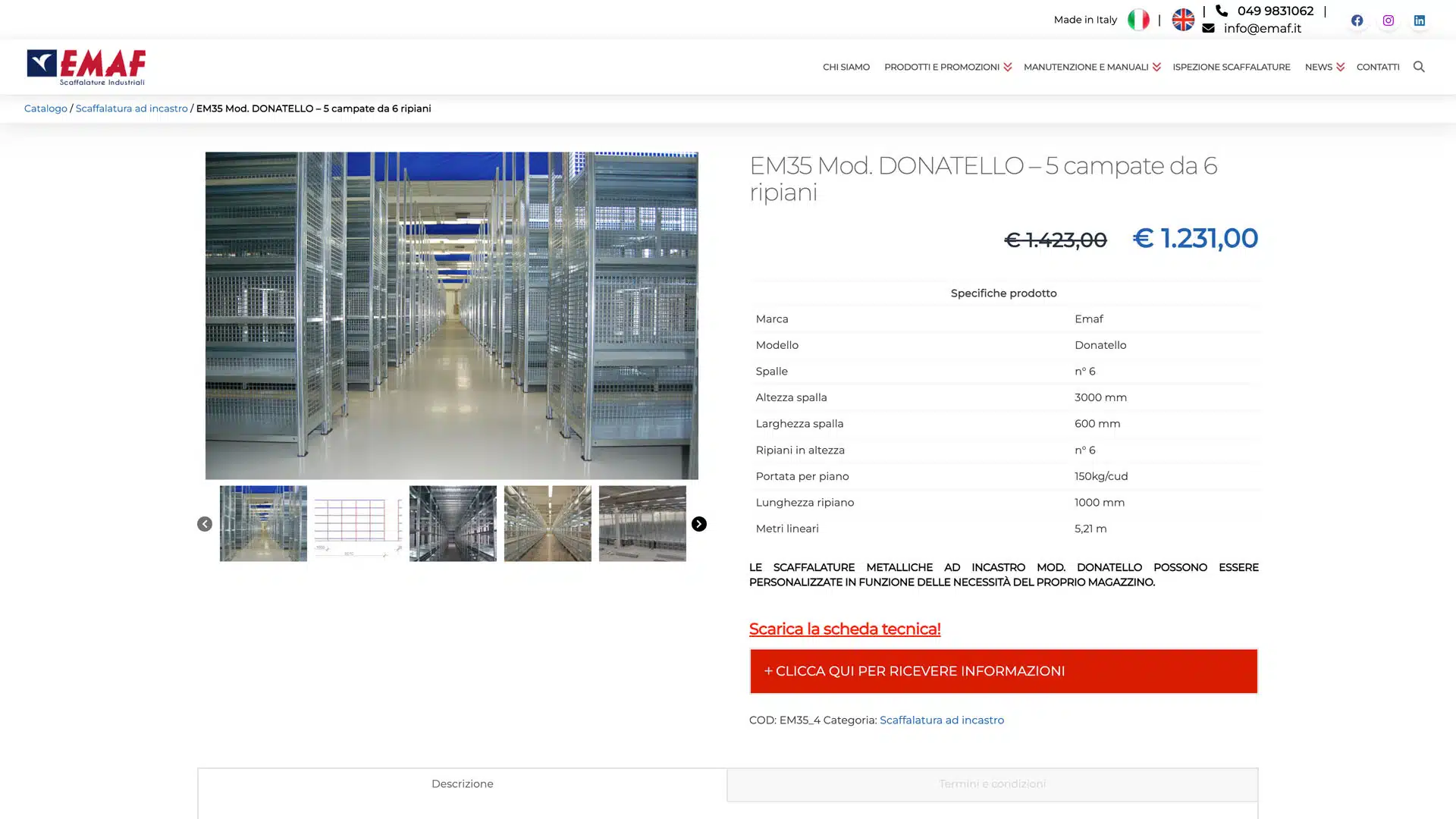Switch site language to Italian flag
1456x819 pixels.
[x=1138, y=20]
